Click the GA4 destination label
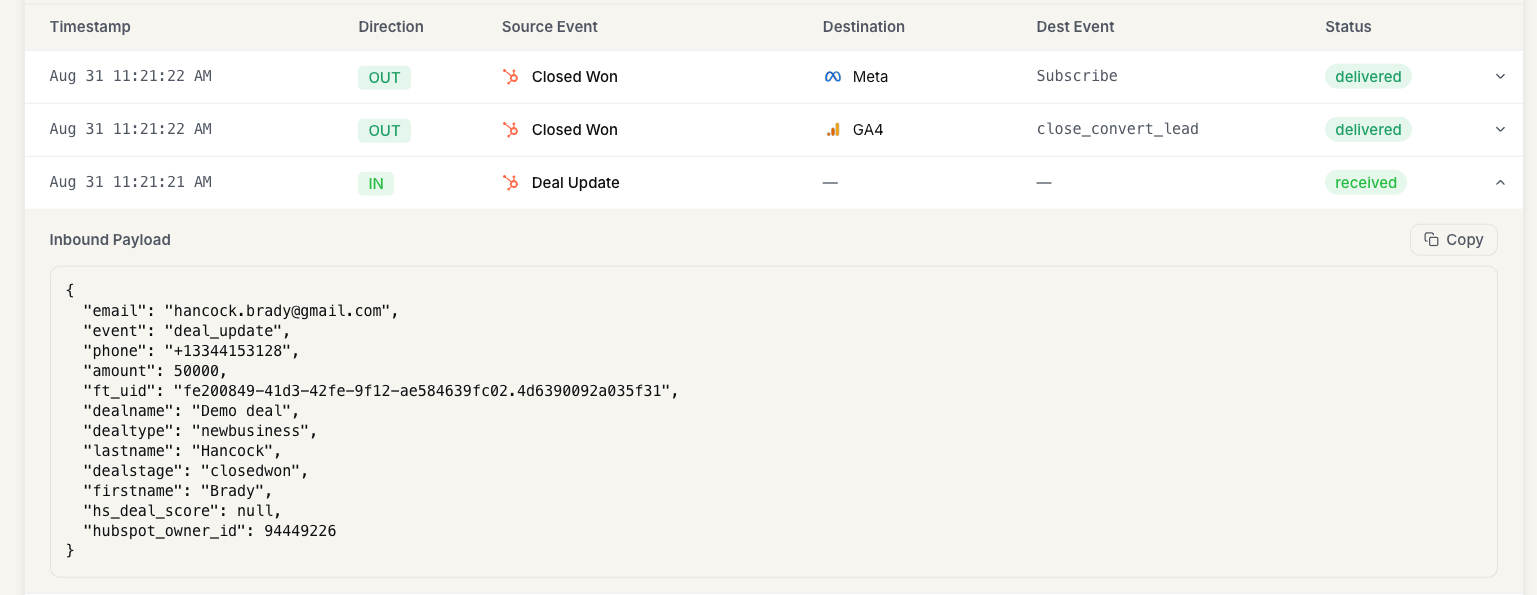1537x595 pixels. click(x=868, y=130)
